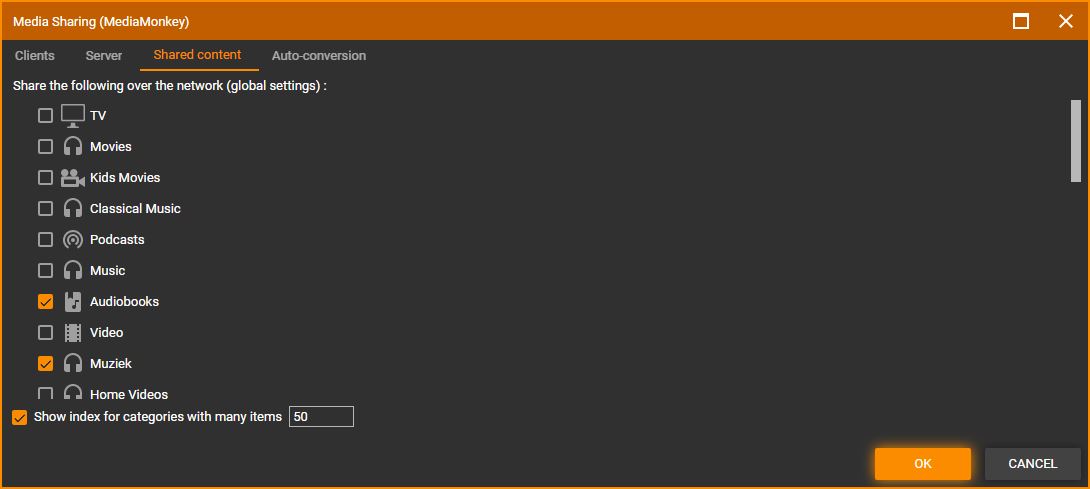Click the camera icon beside Kids Movies
1090x489 pixels.
pos(73,177)
